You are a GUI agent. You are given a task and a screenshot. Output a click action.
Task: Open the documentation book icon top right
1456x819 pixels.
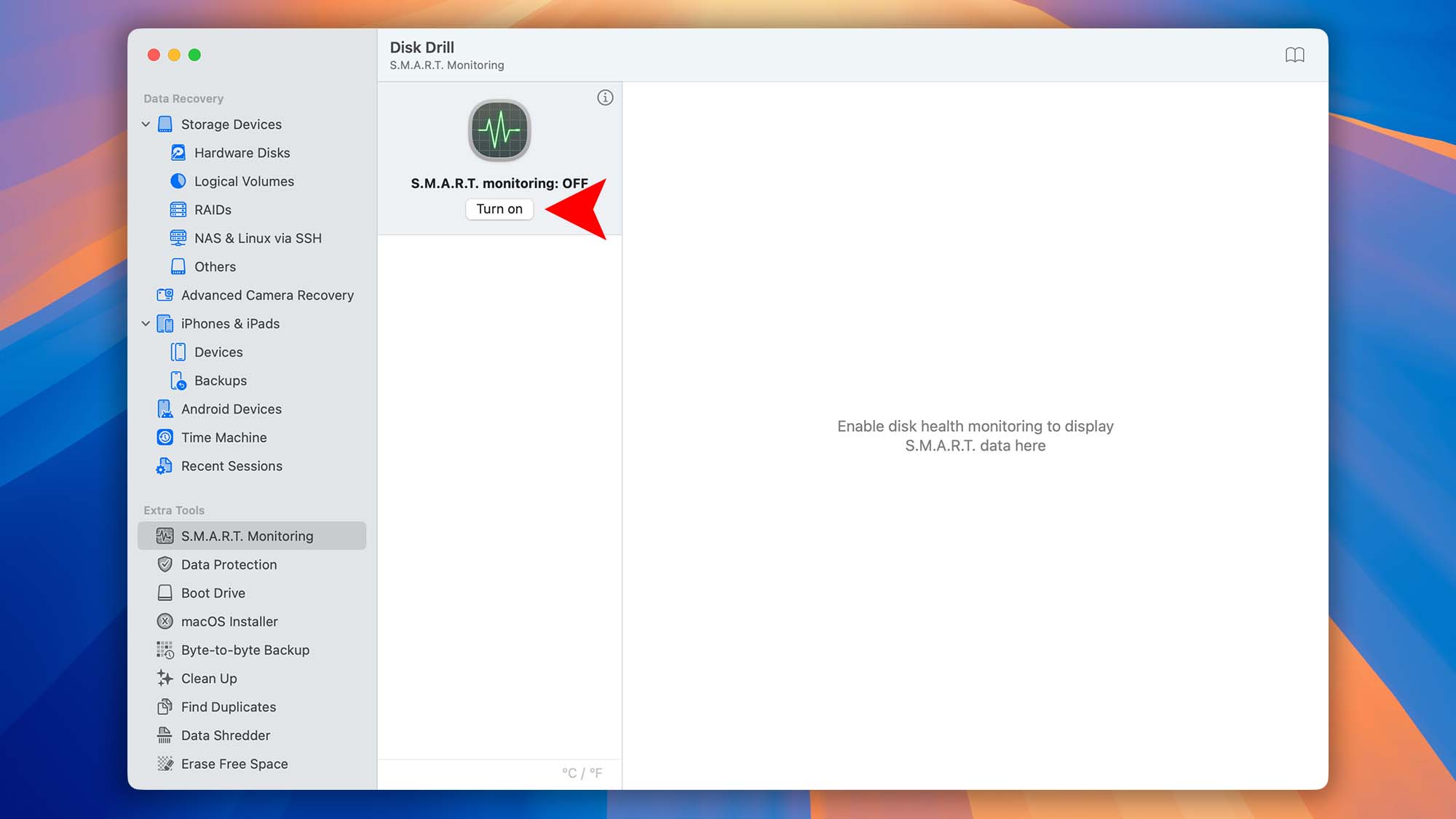pyautogui.click(x=1297, y=55)
